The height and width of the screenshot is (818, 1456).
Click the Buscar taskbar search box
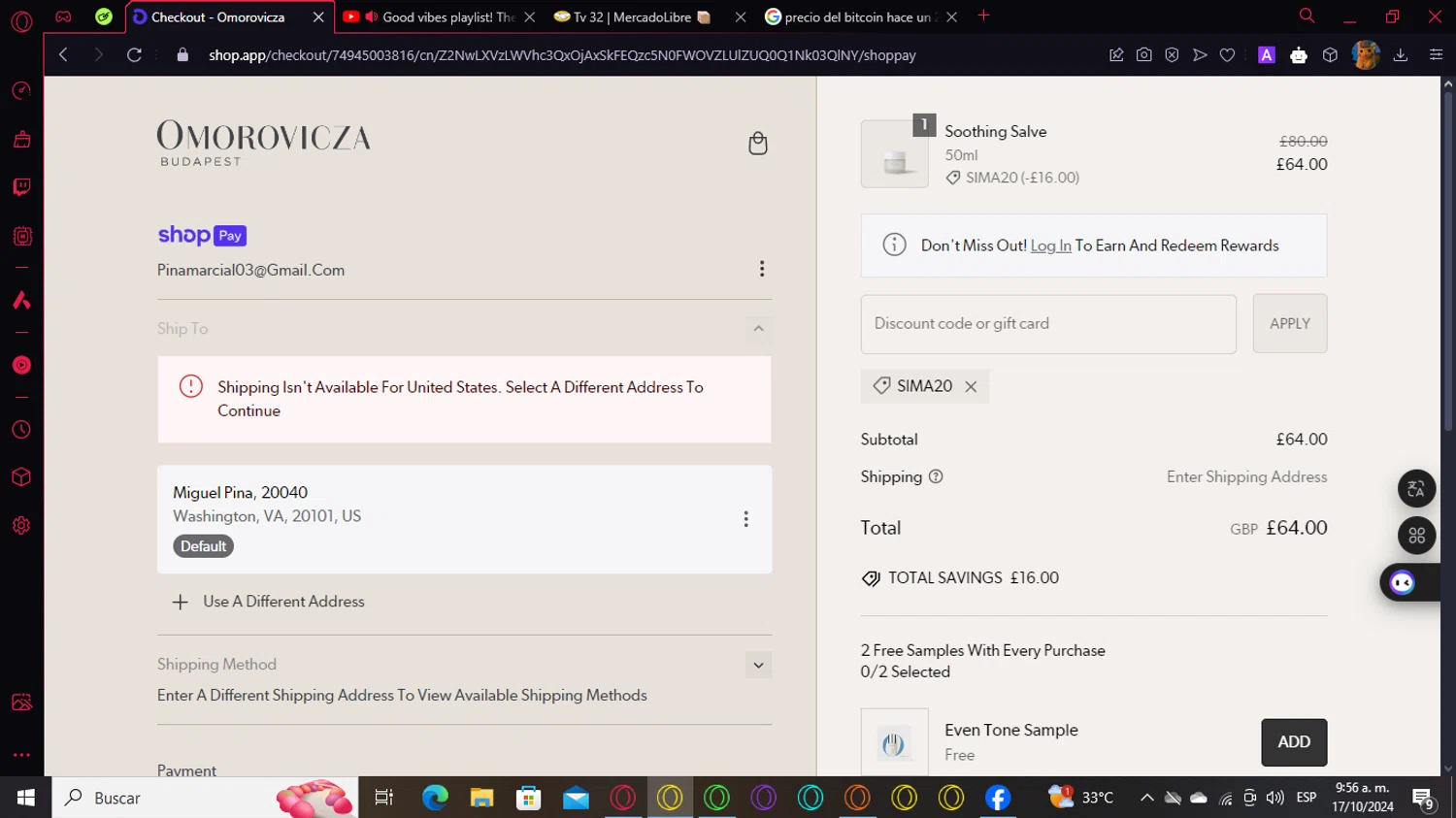[x=205, y=798]
